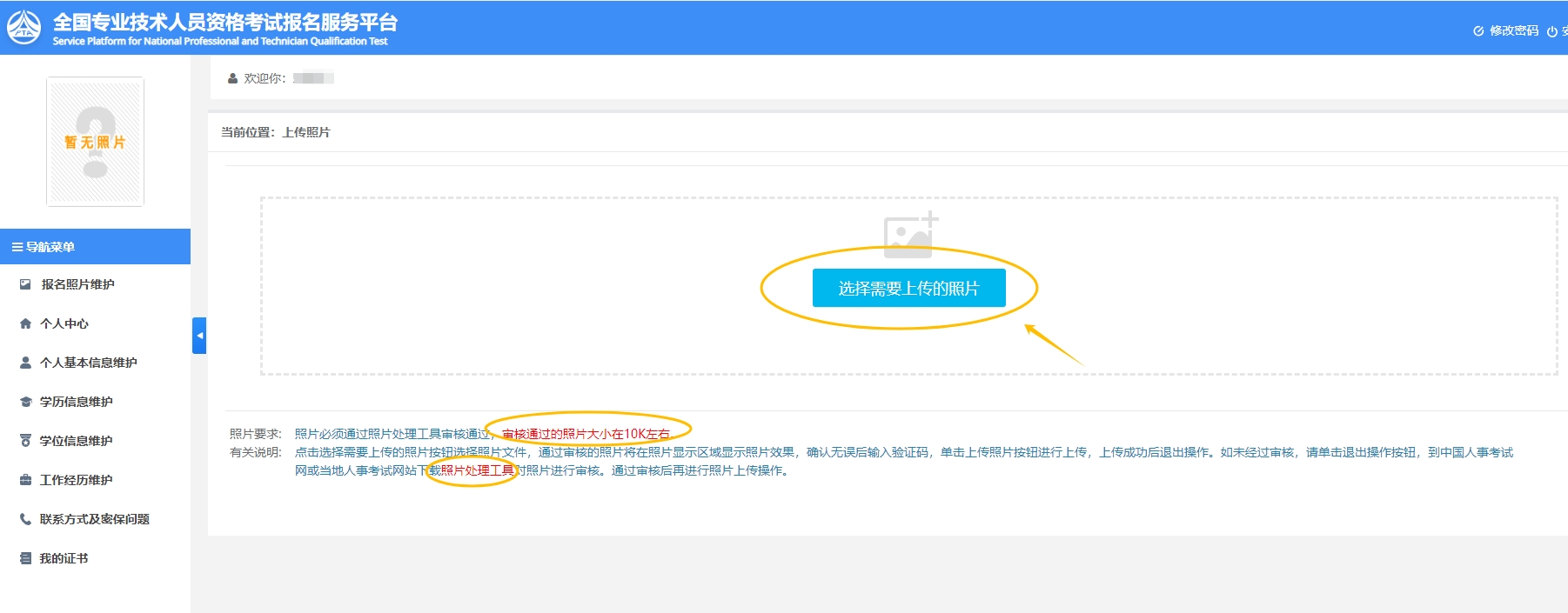Open 工作经历维护 in the navigation menu

tap(76, 480)
